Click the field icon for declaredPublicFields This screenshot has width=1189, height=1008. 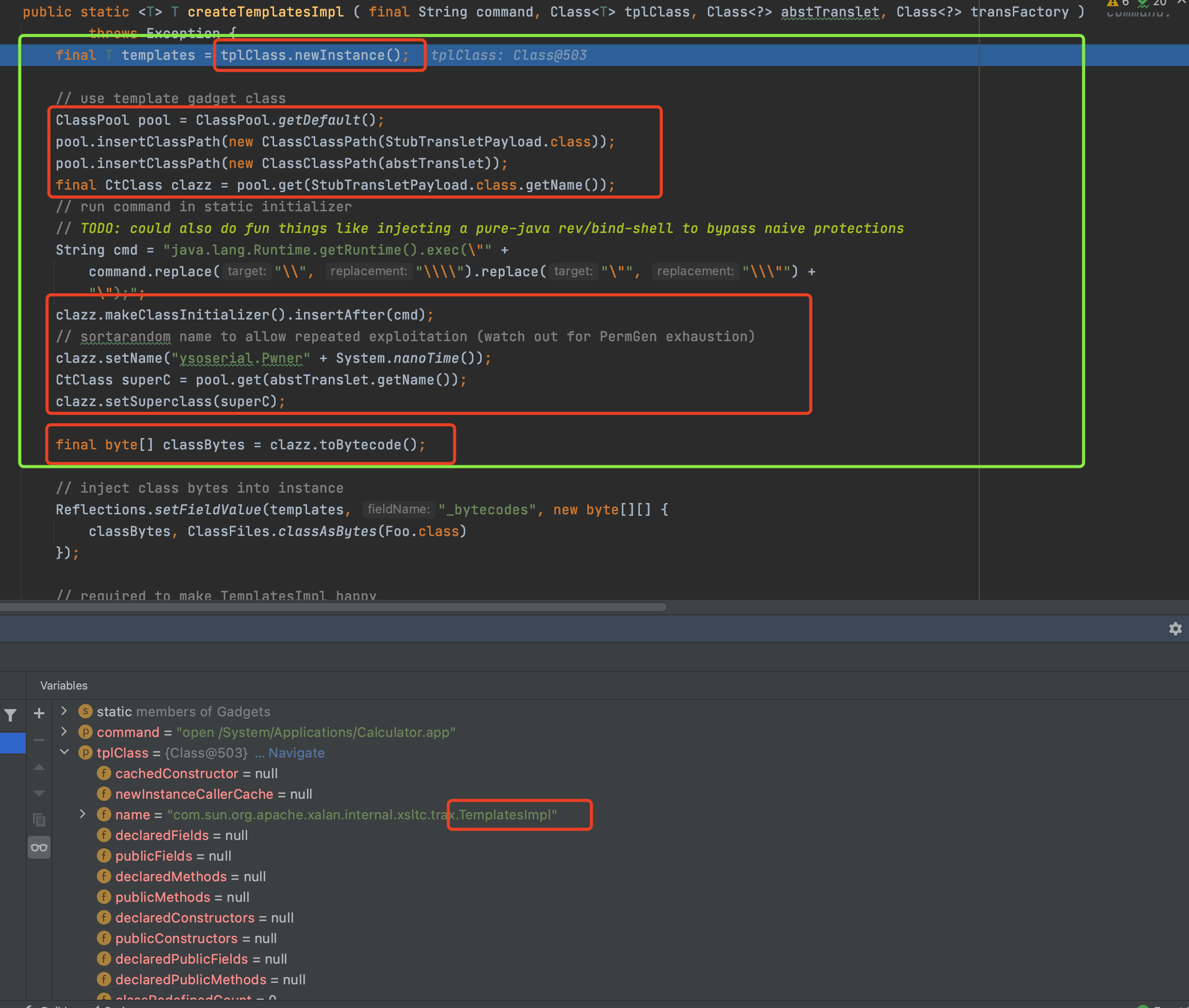point(104,959)
